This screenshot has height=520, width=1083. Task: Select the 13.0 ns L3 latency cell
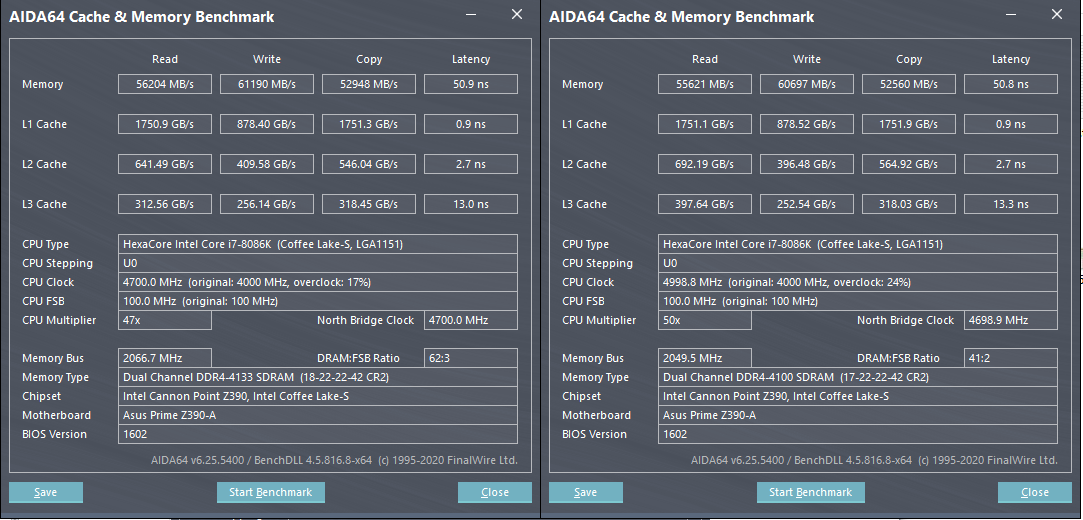click(x=471, y=205)
